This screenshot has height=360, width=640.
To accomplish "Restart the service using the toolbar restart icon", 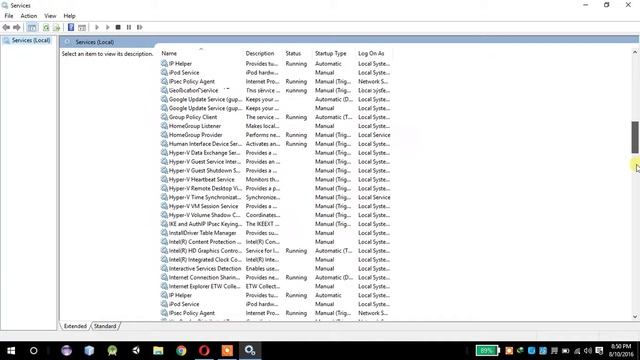I will [140, 27].
